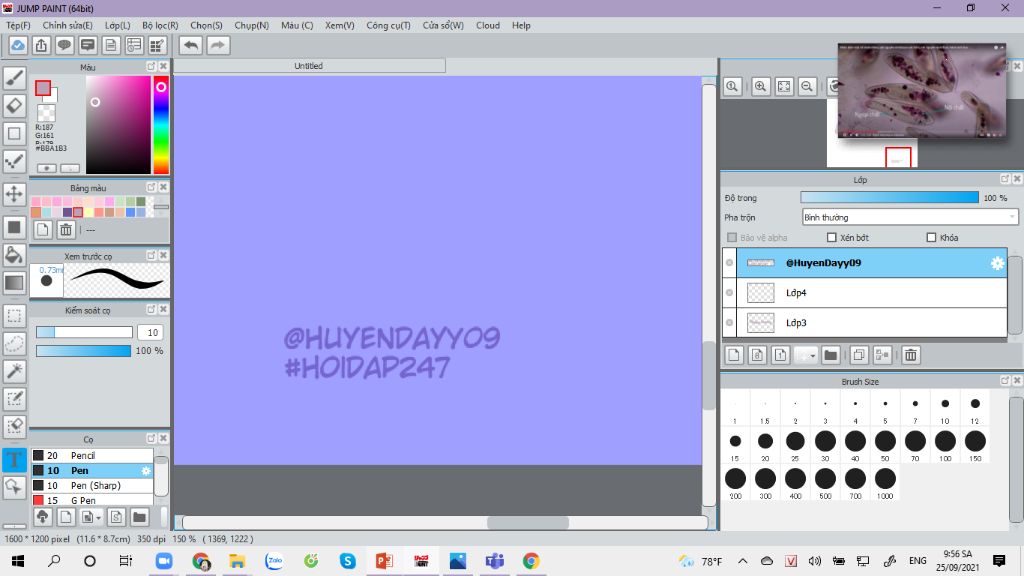Click the export/share icon in toolbar
Image resolution: width=1024 pixels, height=576 pixels.
(41, 45)
